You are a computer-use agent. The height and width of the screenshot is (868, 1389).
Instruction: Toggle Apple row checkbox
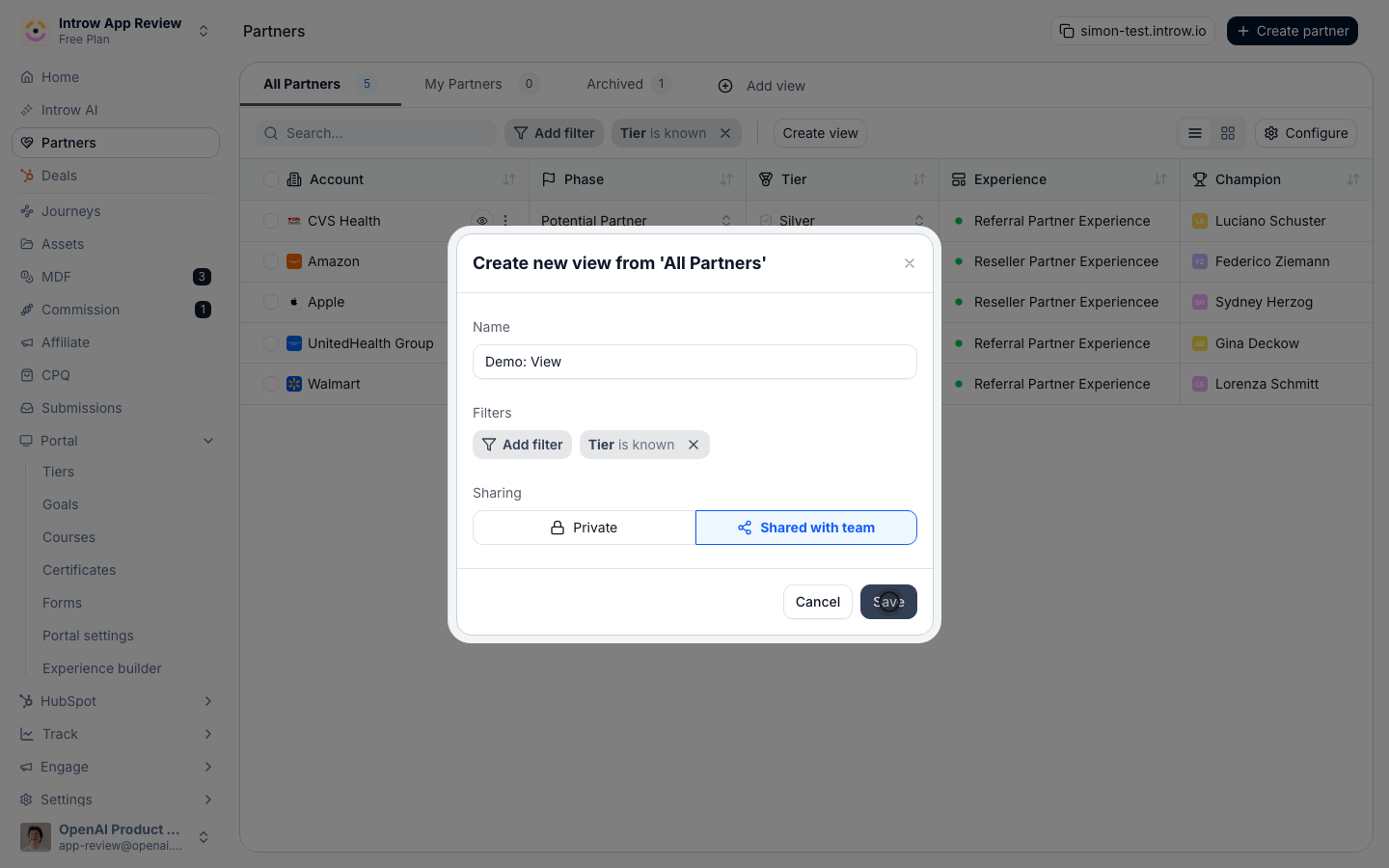pyautogui.click(x=271, y=302)
